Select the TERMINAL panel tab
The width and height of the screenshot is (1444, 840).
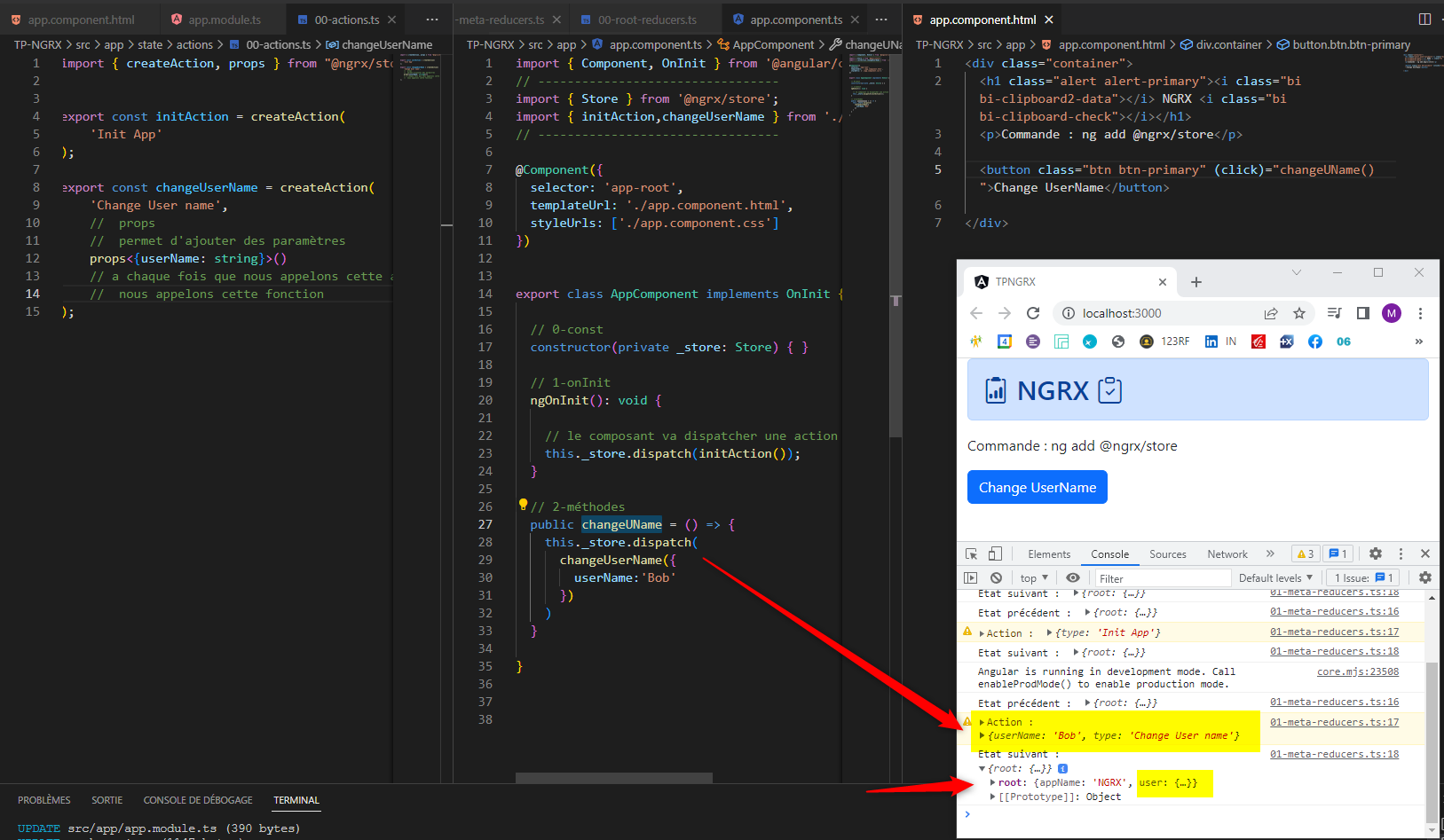click(296, 800)
